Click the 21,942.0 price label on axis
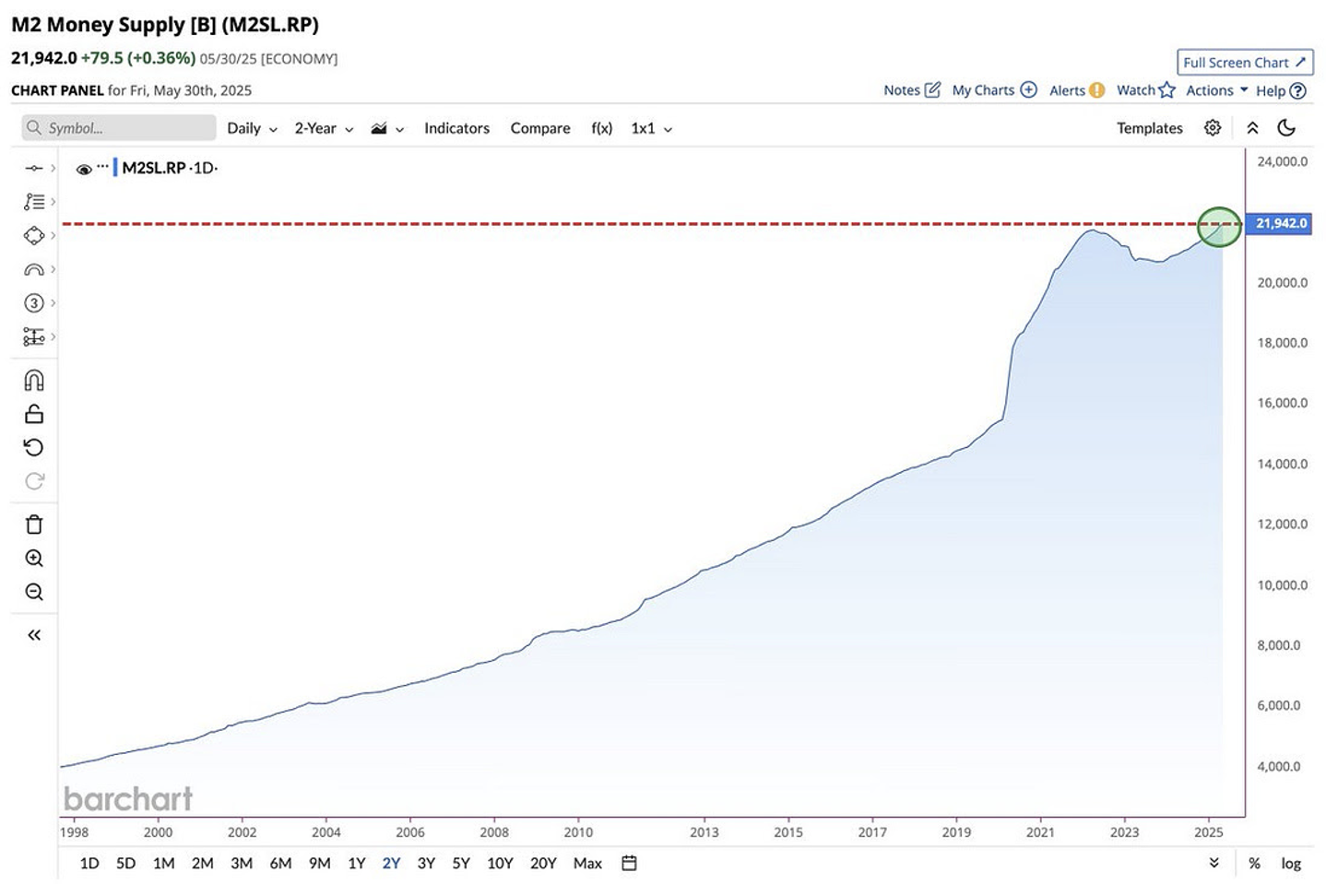 tap(1279, 223)
